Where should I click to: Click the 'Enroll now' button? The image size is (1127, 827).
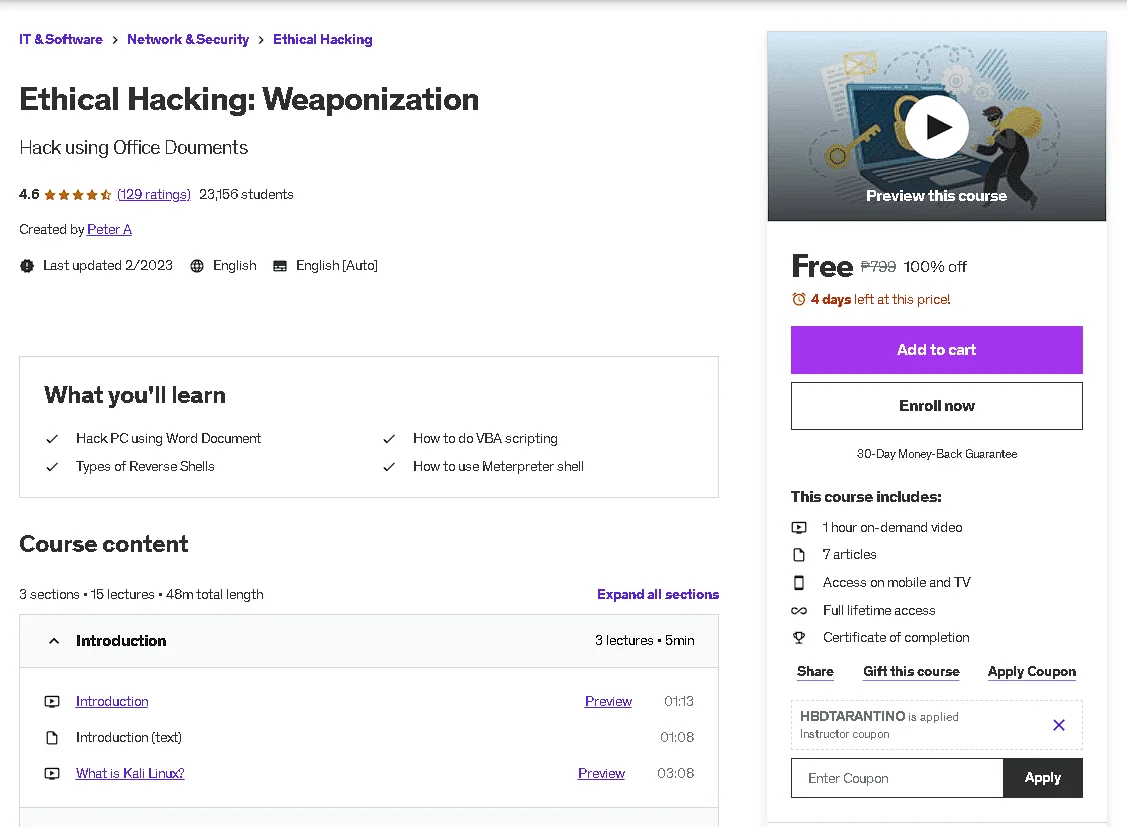[x=937, y=406]
